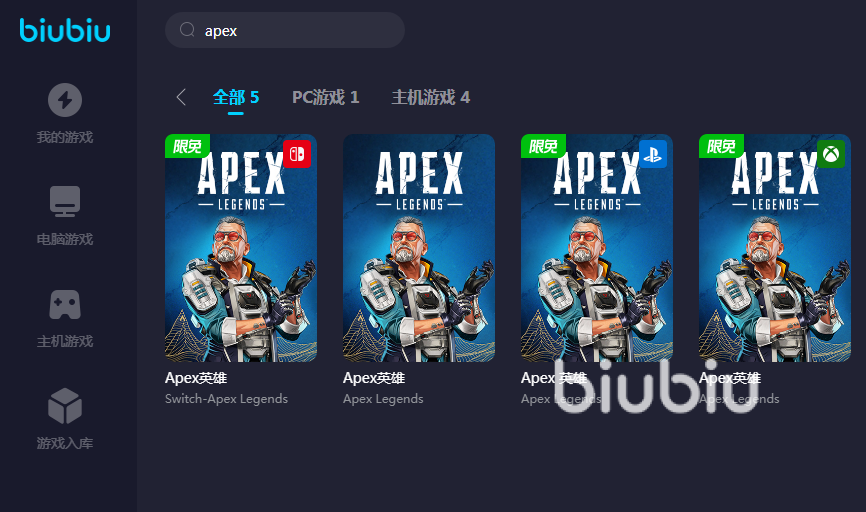The image size is (866, 512).
Task: Click the PlayStation platform badge
Action: point(653,154)
